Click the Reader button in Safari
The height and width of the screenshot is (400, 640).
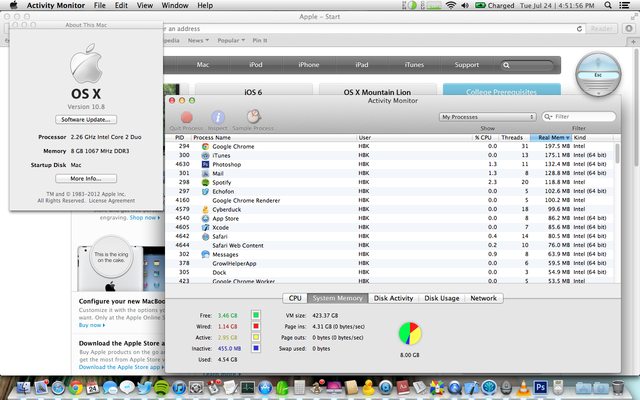[x=602, y=29]
